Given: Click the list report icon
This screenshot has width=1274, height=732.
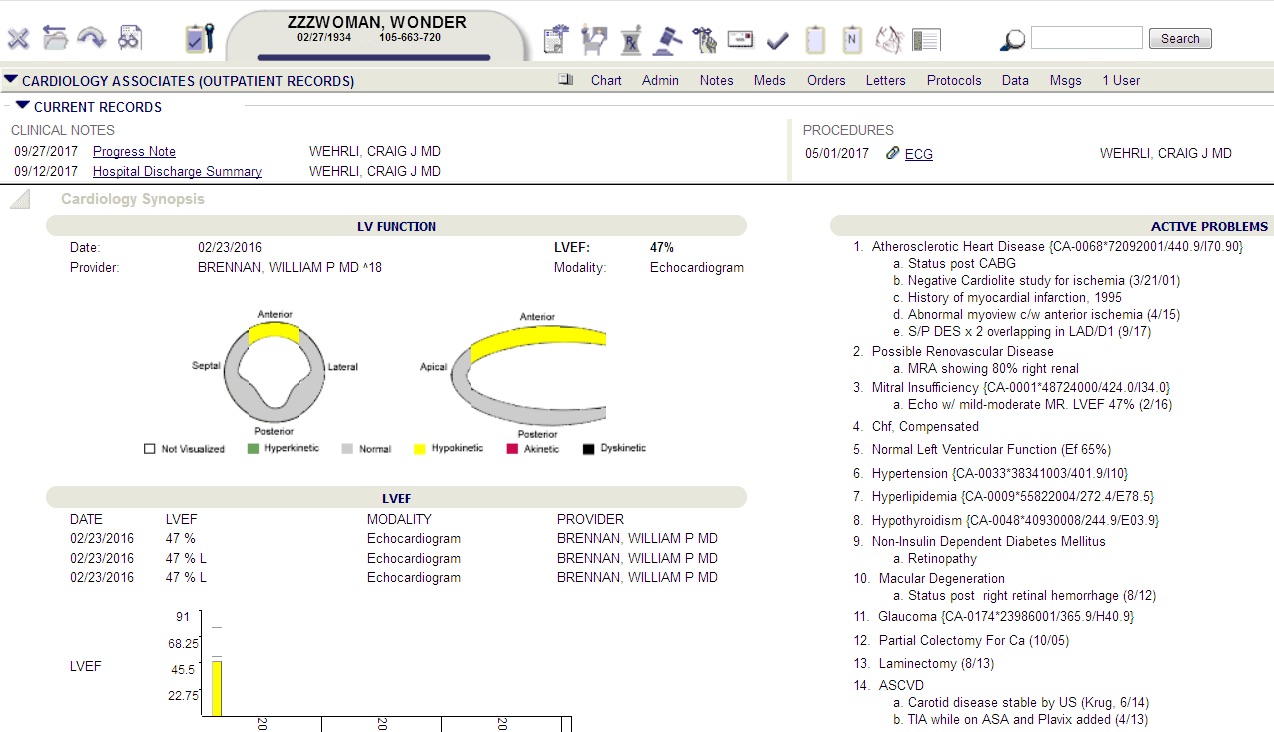Looking at the screenshot, I should [926, 40].
